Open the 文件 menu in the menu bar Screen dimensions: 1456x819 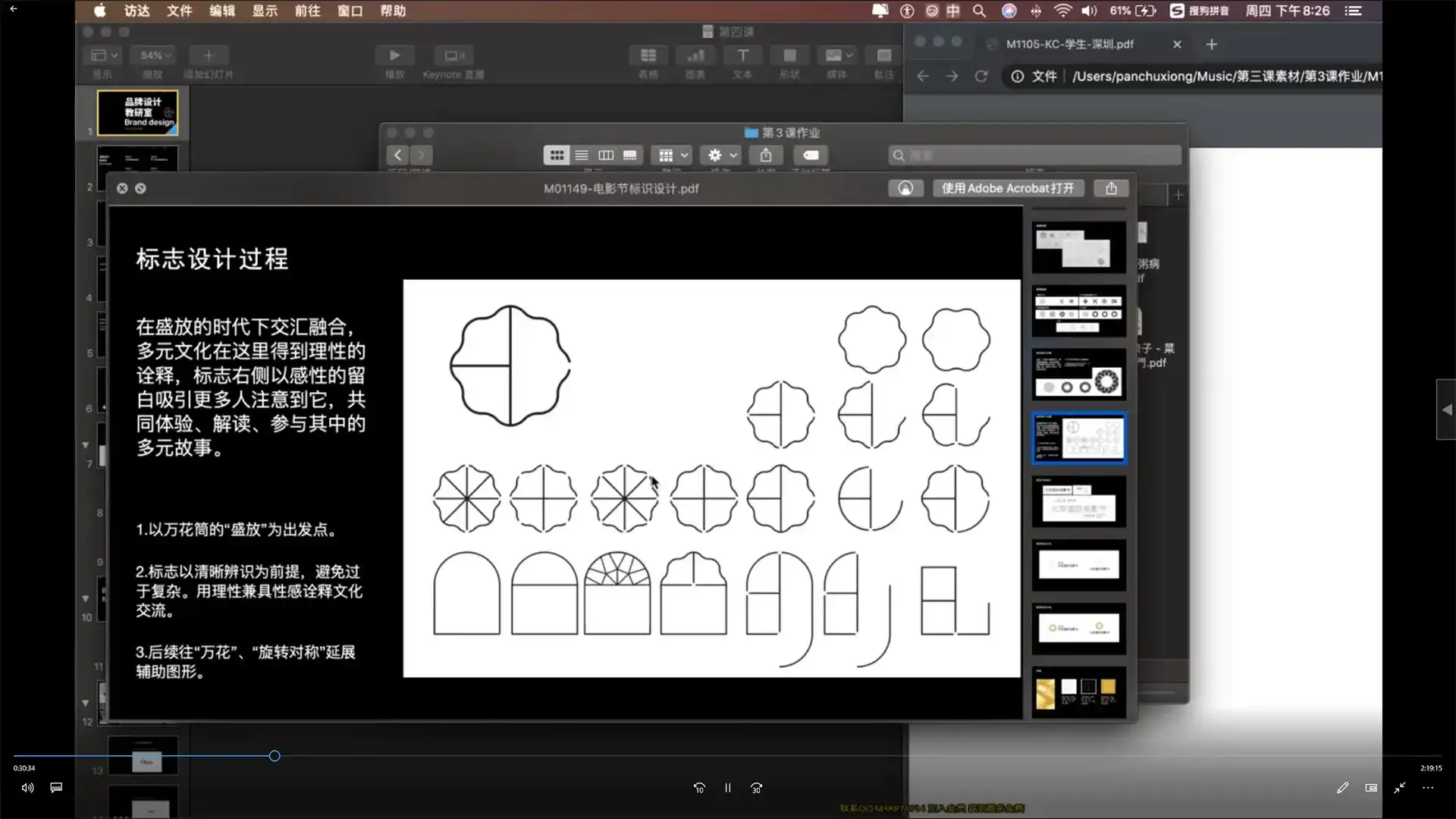pos(179,11)
